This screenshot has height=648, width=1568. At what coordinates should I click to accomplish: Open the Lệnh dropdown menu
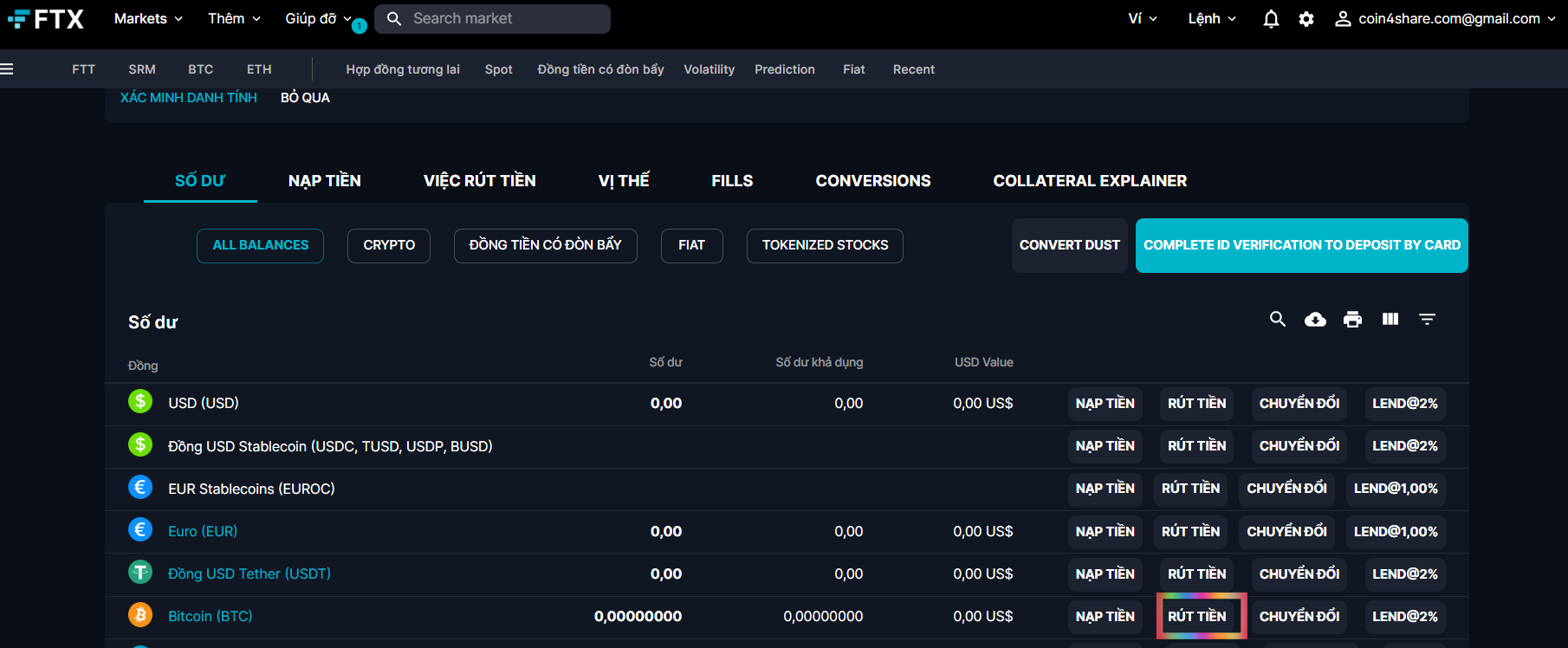(1212, 18)
